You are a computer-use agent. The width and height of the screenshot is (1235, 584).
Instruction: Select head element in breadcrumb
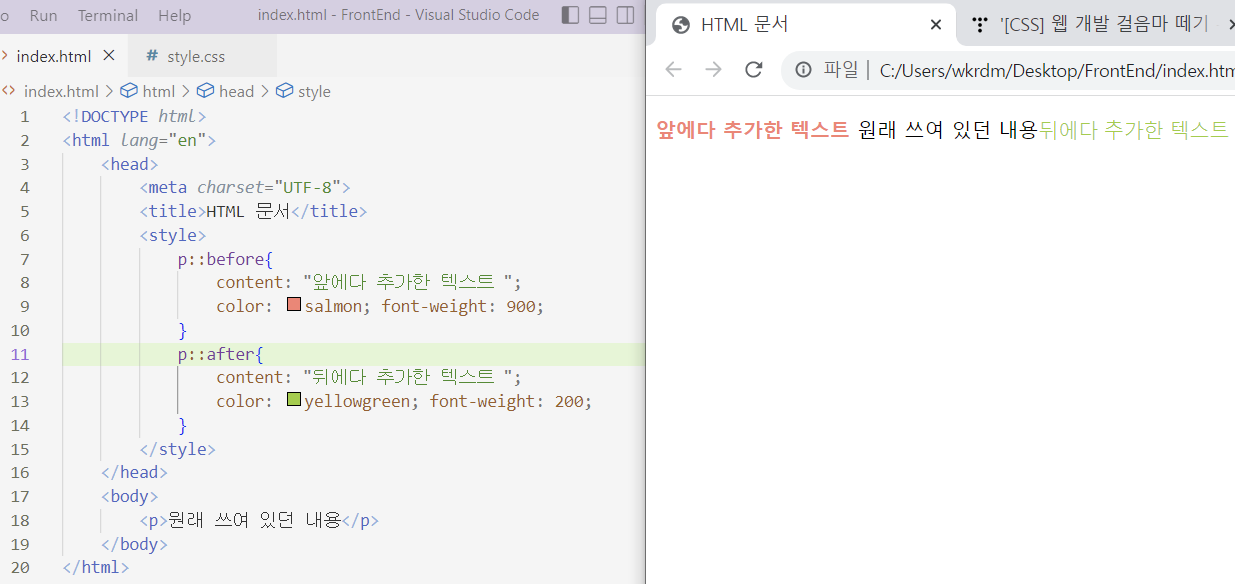(x=236, y=91)
